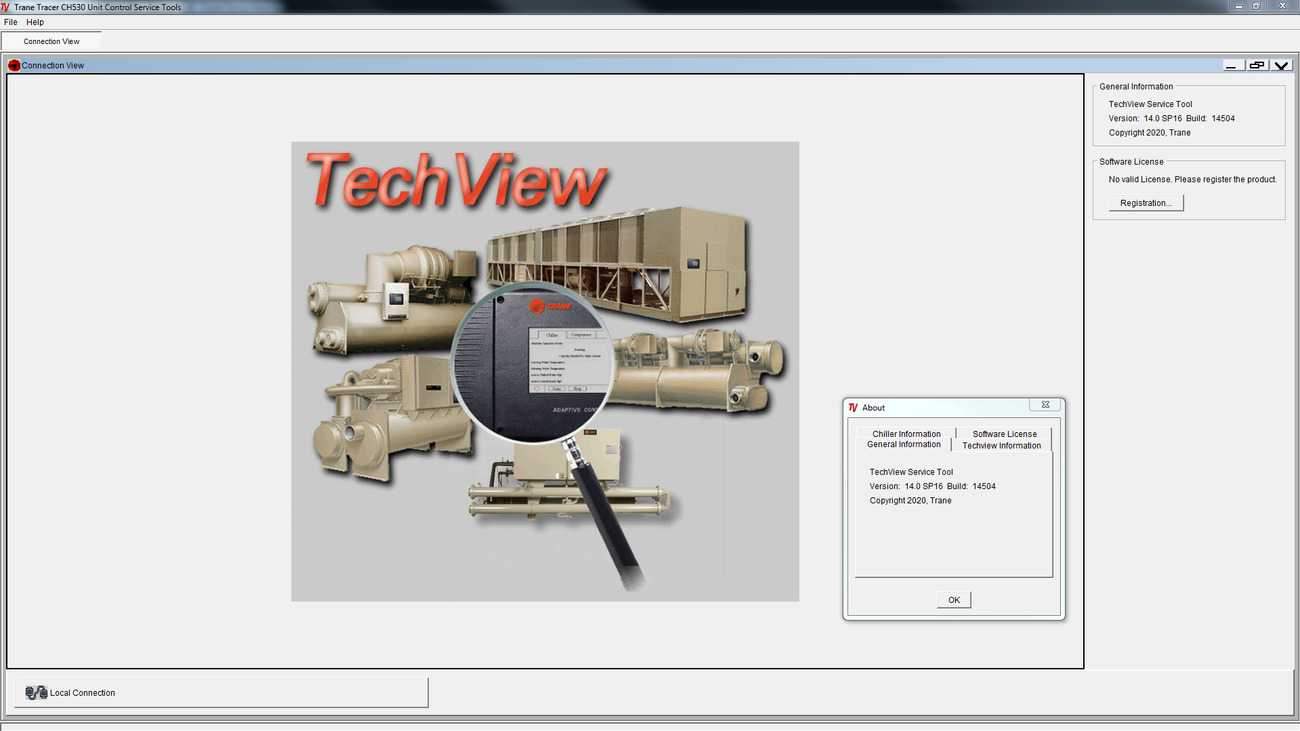Click the About dialog title text
Image resolution: width=1300 pixels, height=731 pixels.
point(873,408)
